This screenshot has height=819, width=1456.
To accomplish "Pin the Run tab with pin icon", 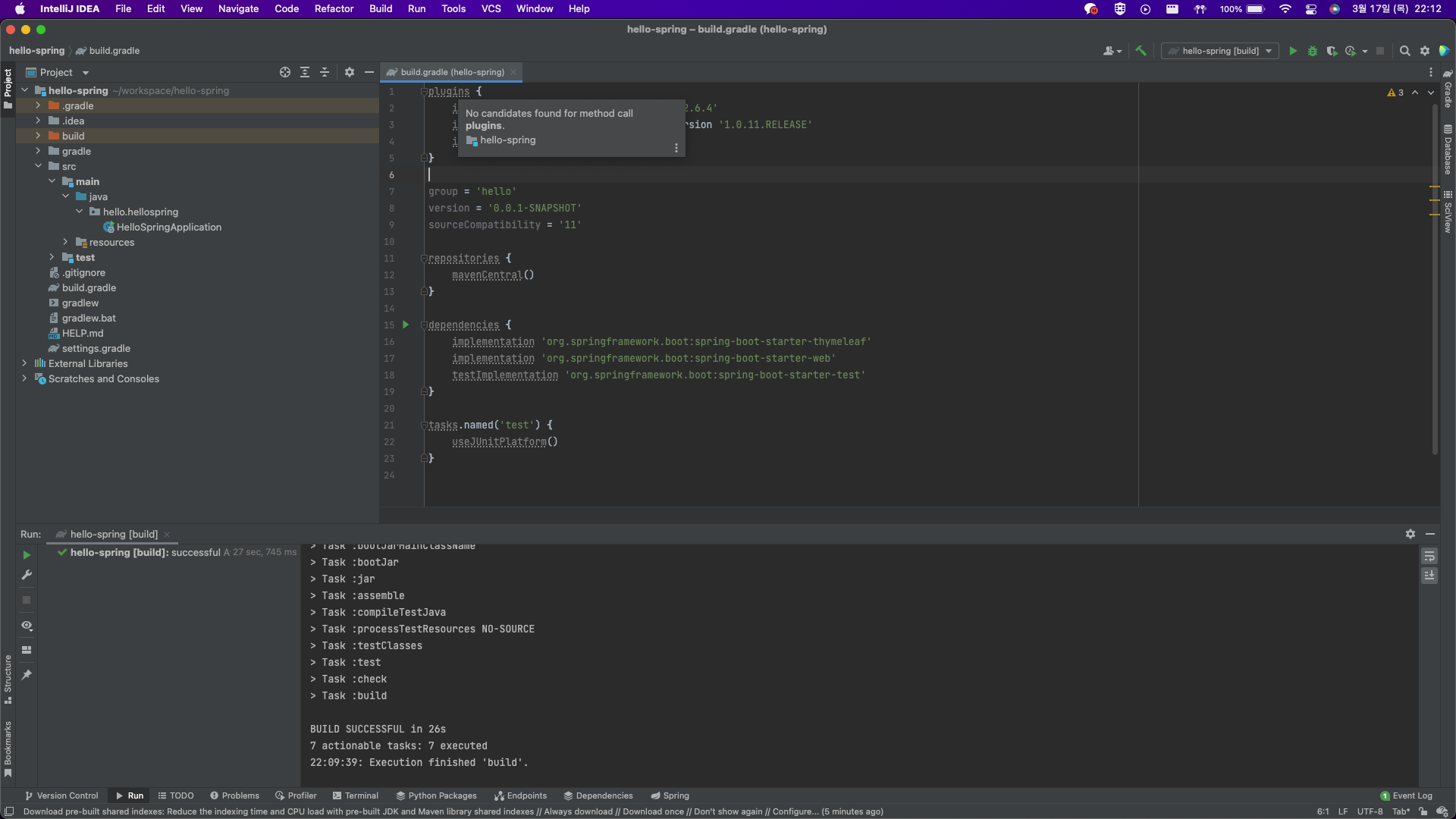I will click(27, 675).
